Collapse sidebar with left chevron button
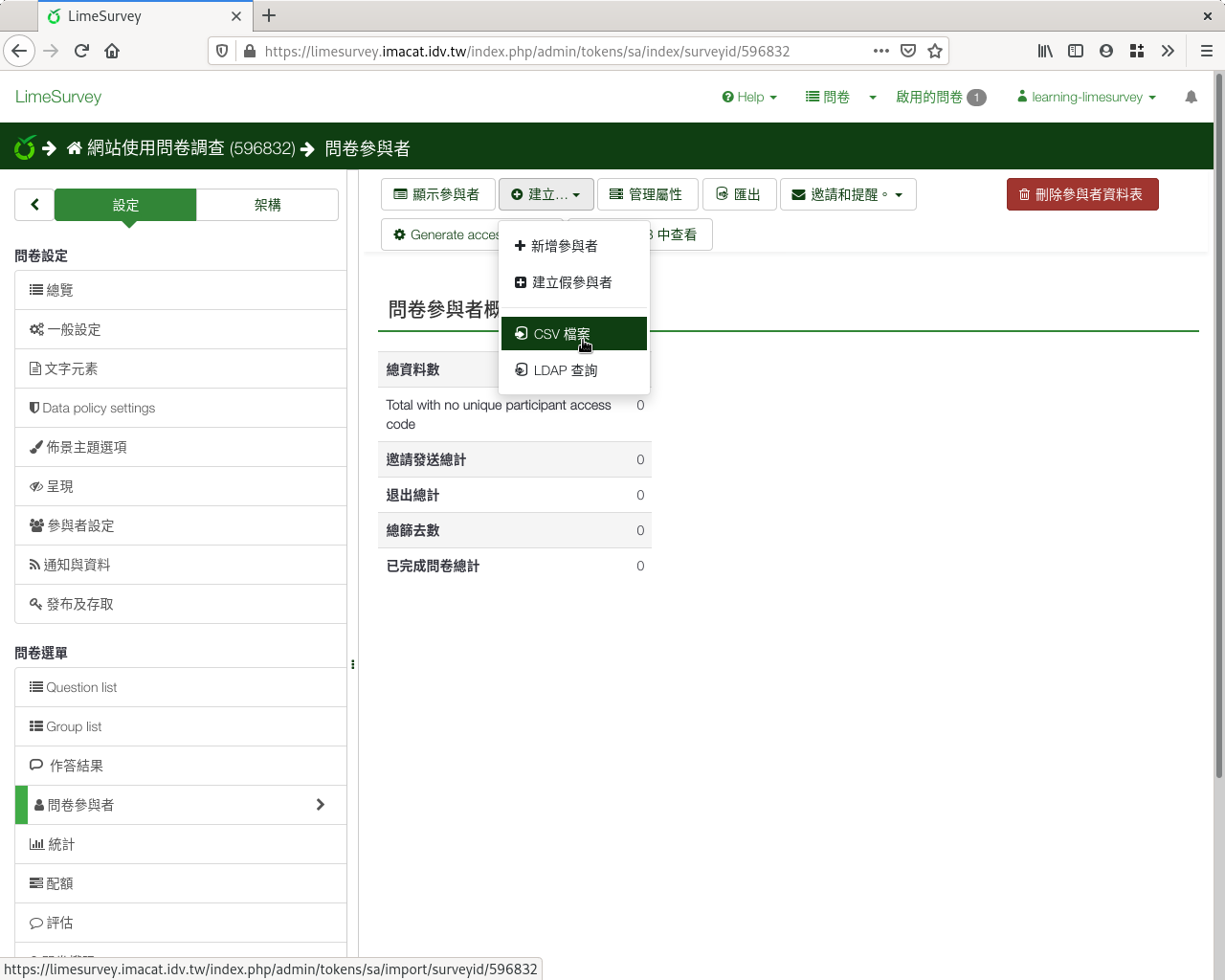 coord(34,204)
